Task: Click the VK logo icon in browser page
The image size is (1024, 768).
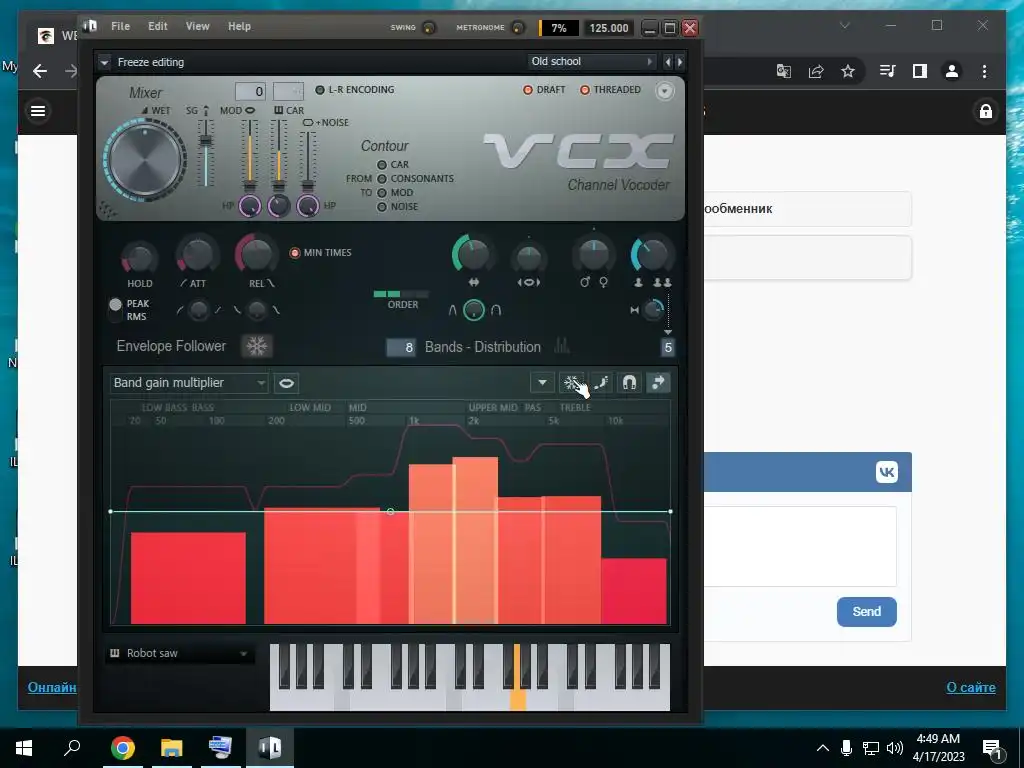Action: pyautogui.click(x=886, y=472)
